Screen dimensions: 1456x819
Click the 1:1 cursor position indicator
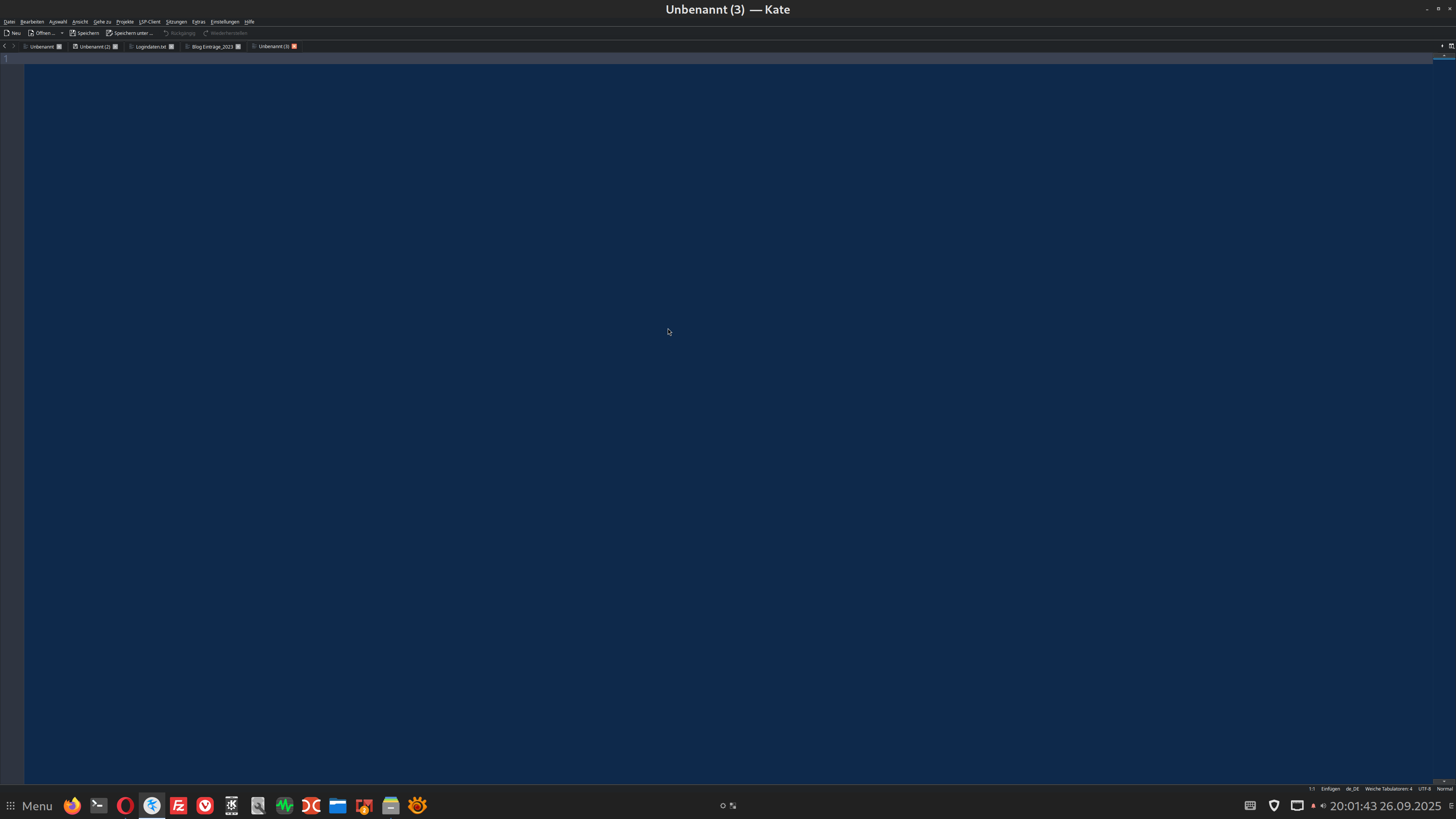pyautogui.click(x=1311, y=789)
